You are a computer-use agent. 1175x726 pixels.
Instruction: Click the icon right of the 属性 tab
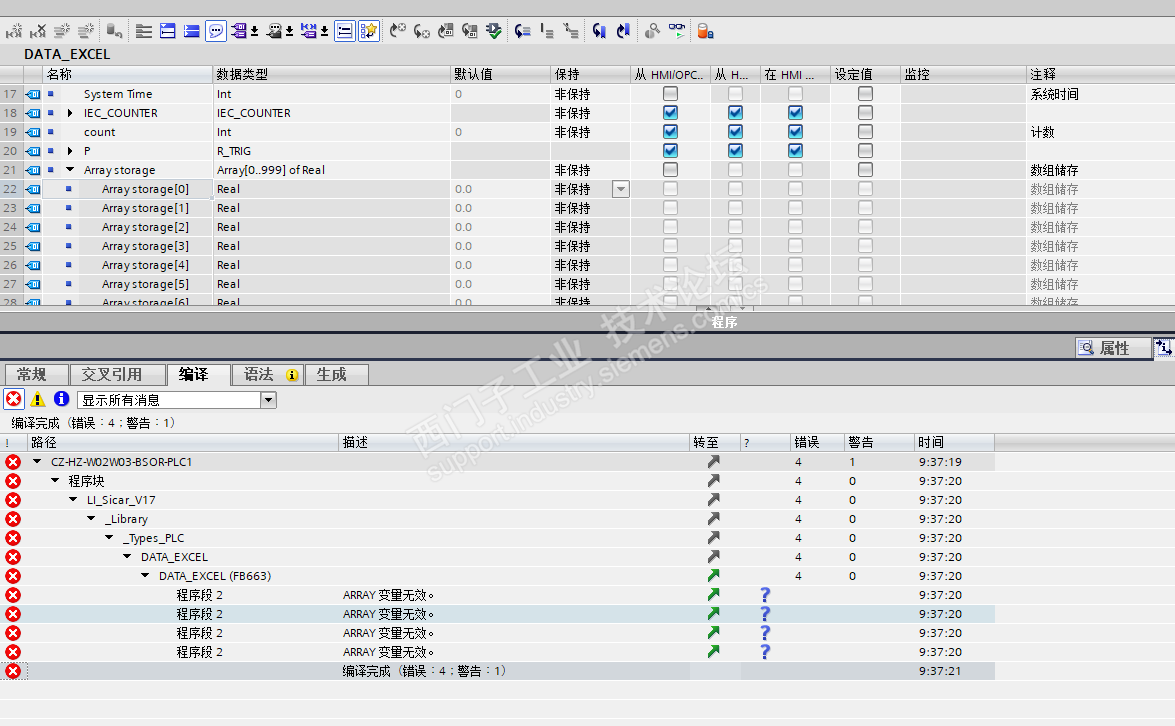coord(1163,348)
